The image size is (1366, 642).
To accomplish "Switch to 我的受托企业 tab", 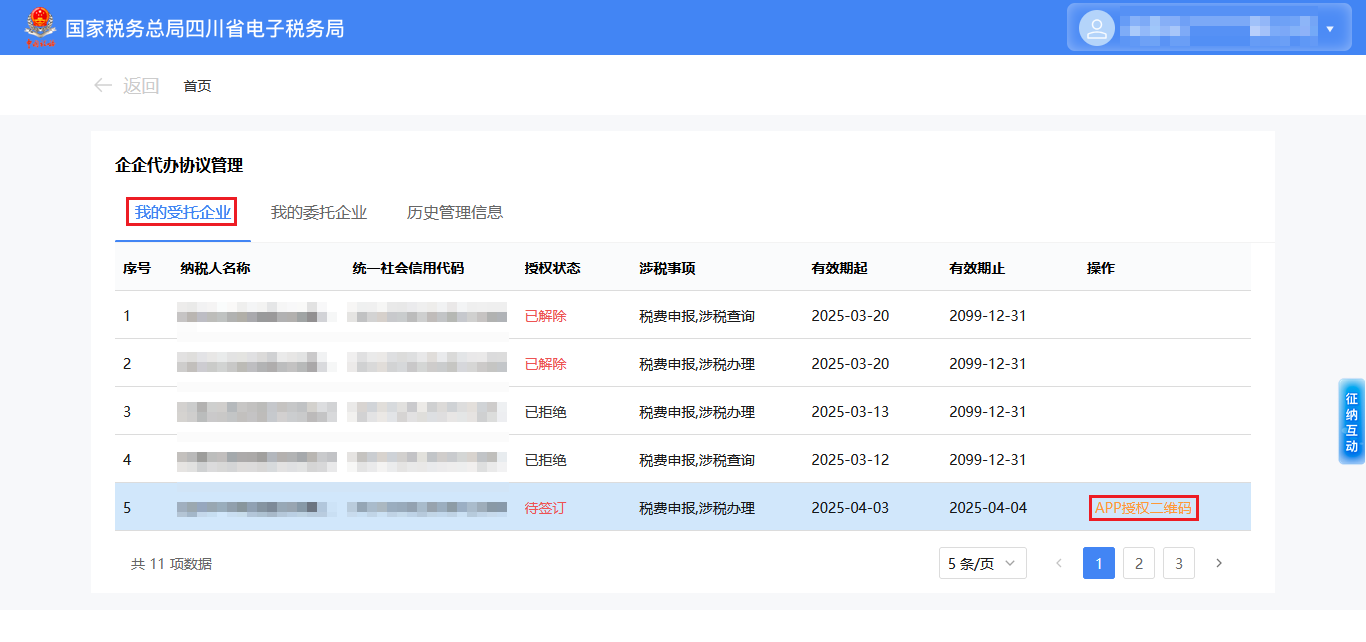I will (182, 212).
